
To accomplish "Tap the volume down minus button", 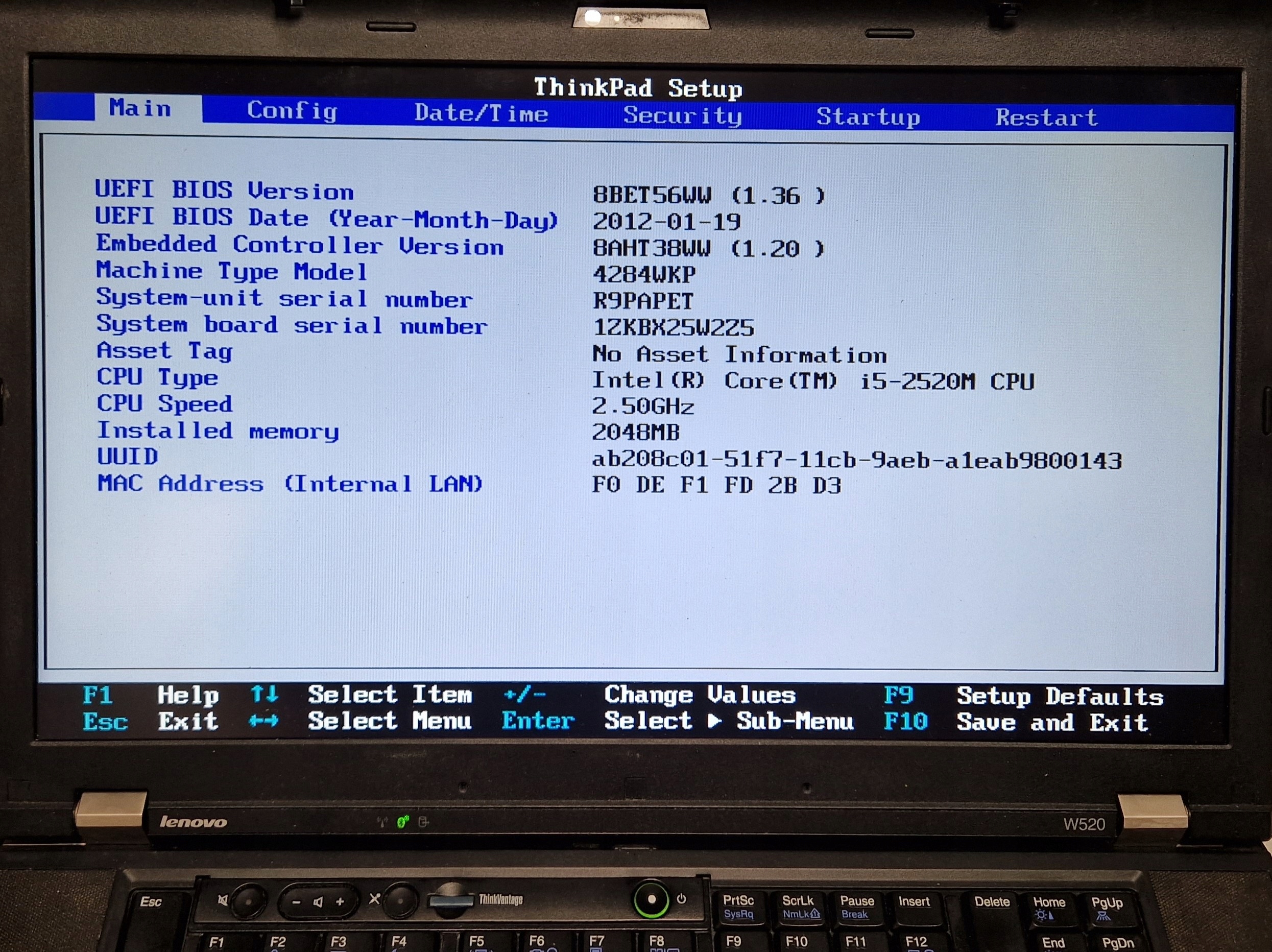I will [297, 902].
